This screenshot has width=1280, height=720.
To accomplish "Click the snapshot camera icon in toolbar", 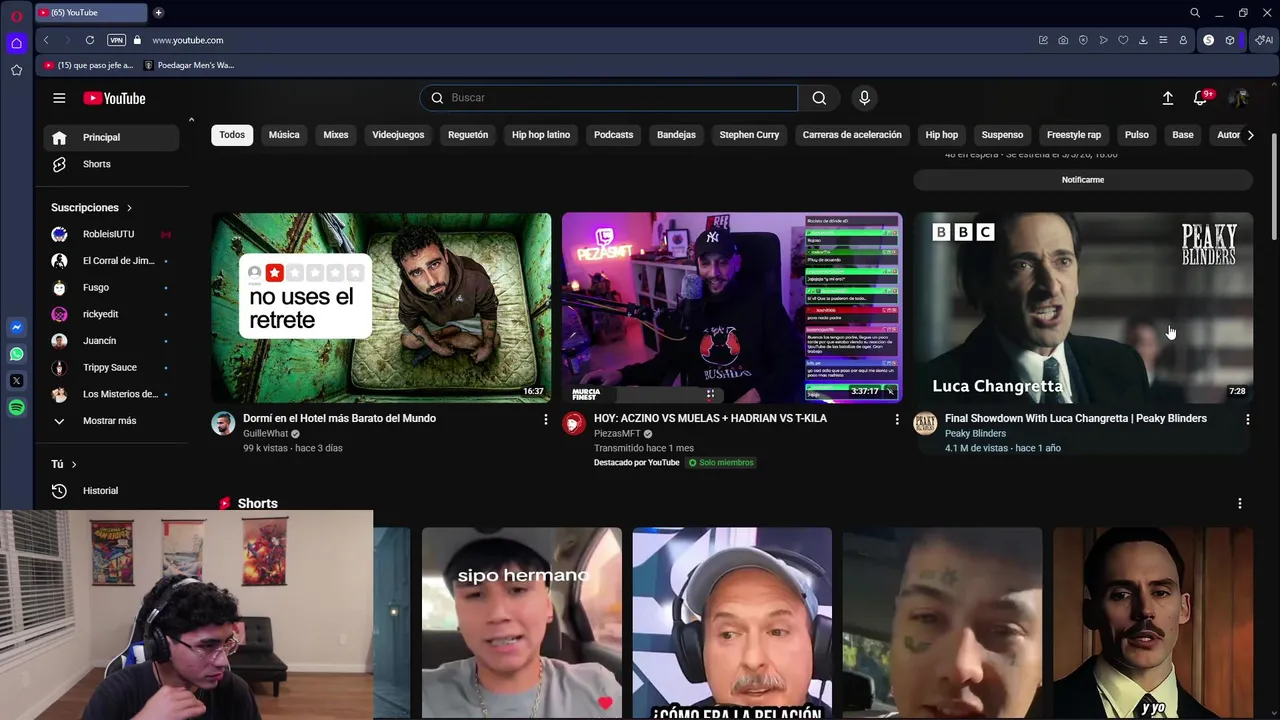I will 1063,40.
